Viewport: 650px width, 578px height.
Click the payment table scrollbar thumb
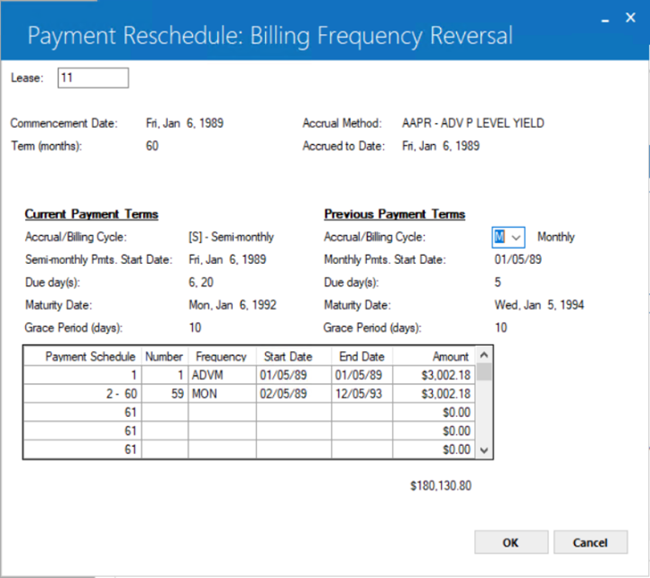click(x=484, y=372)
